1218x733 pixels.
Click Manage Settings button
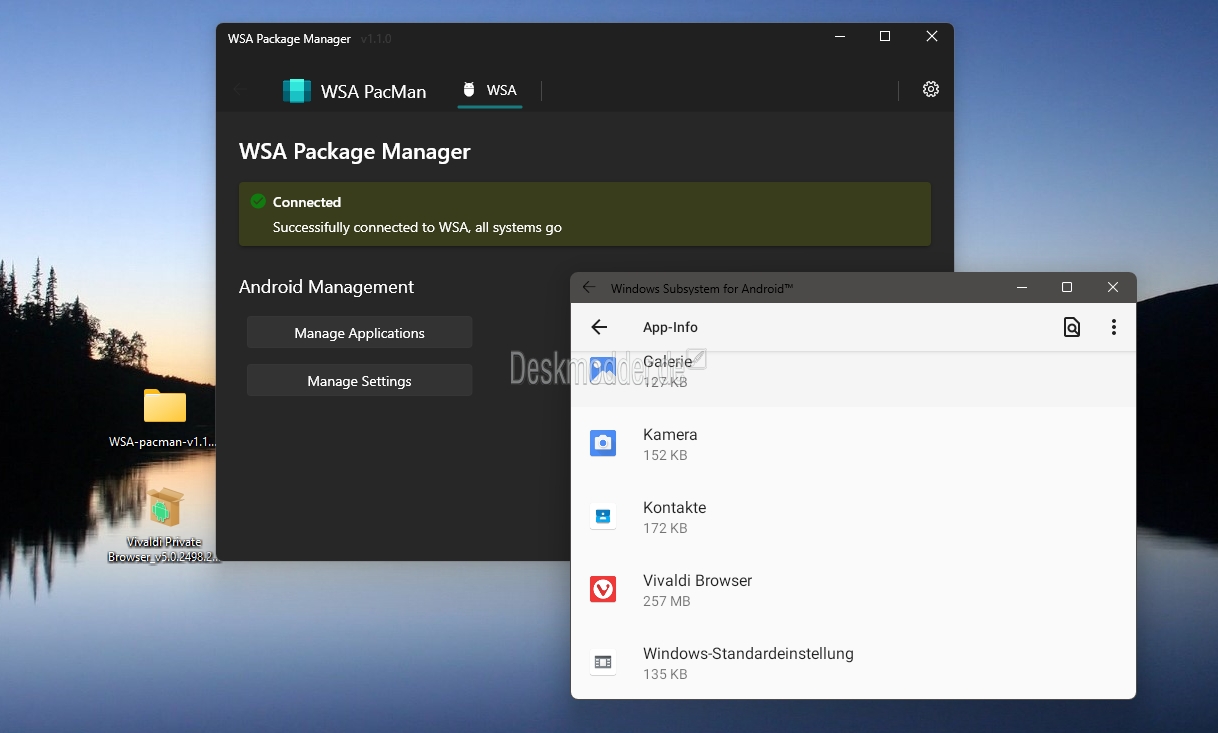360,381
